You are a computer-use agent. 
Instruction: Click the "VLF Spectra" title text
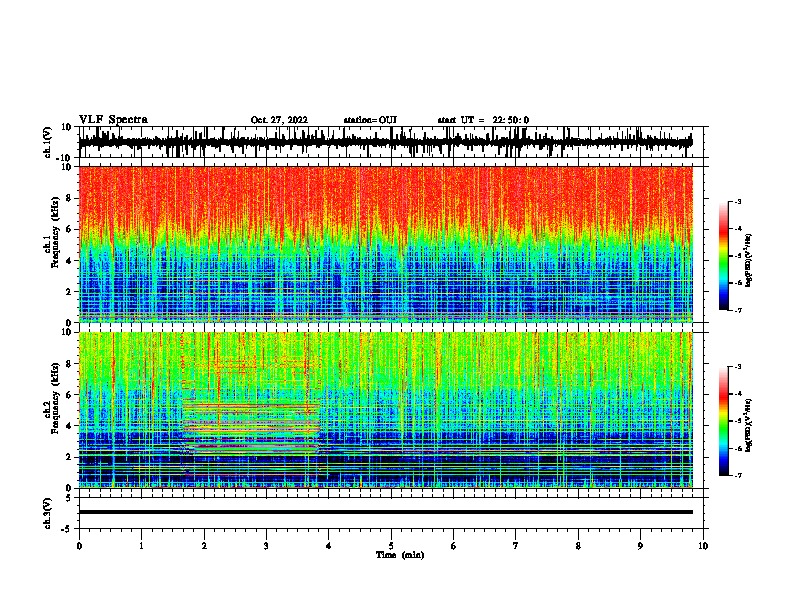click(113, 120)
